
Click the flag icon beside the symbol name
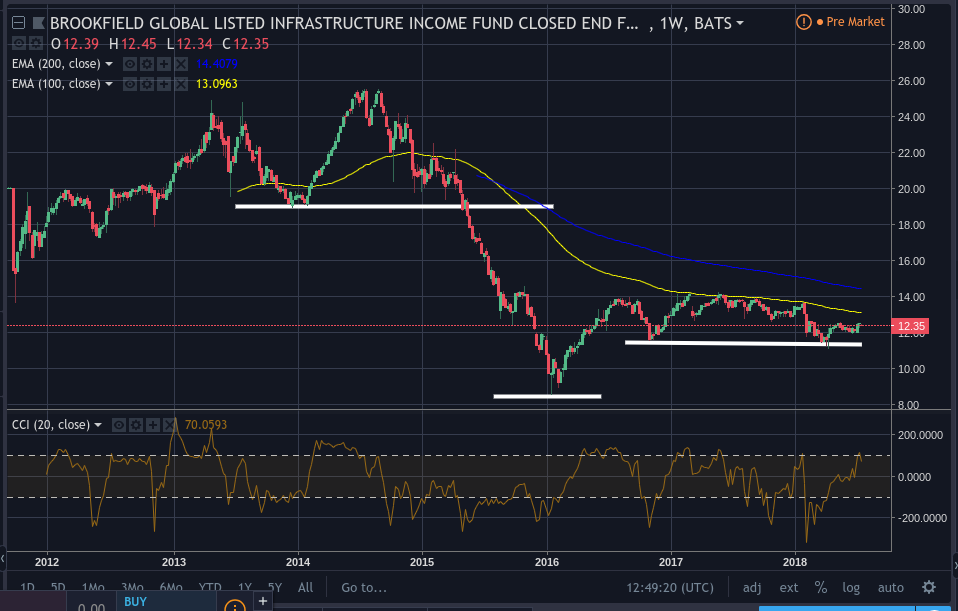[x=38, y=23]
